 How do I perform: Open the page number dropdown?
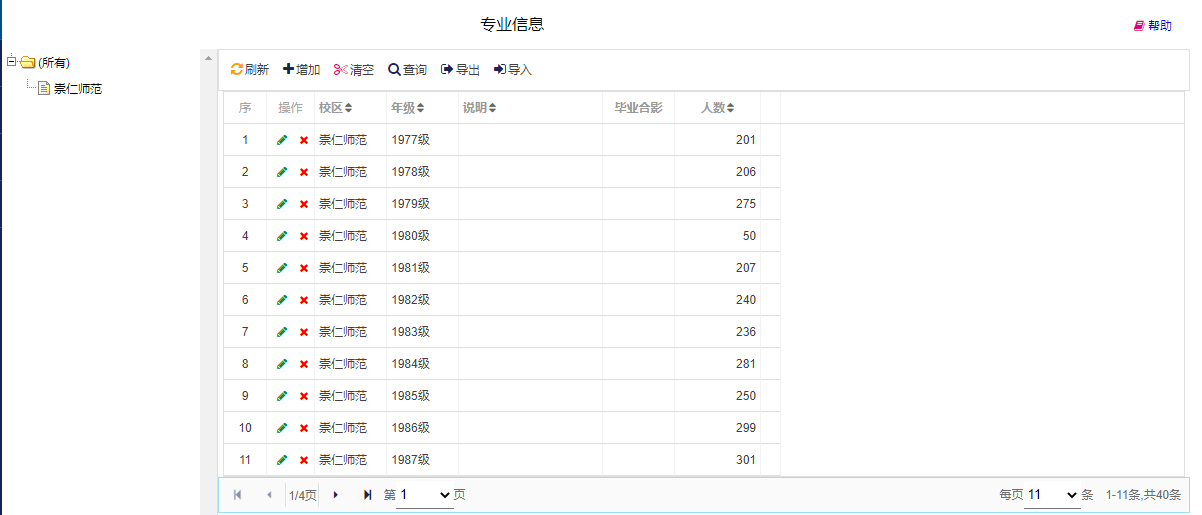[x=425, y=495]
